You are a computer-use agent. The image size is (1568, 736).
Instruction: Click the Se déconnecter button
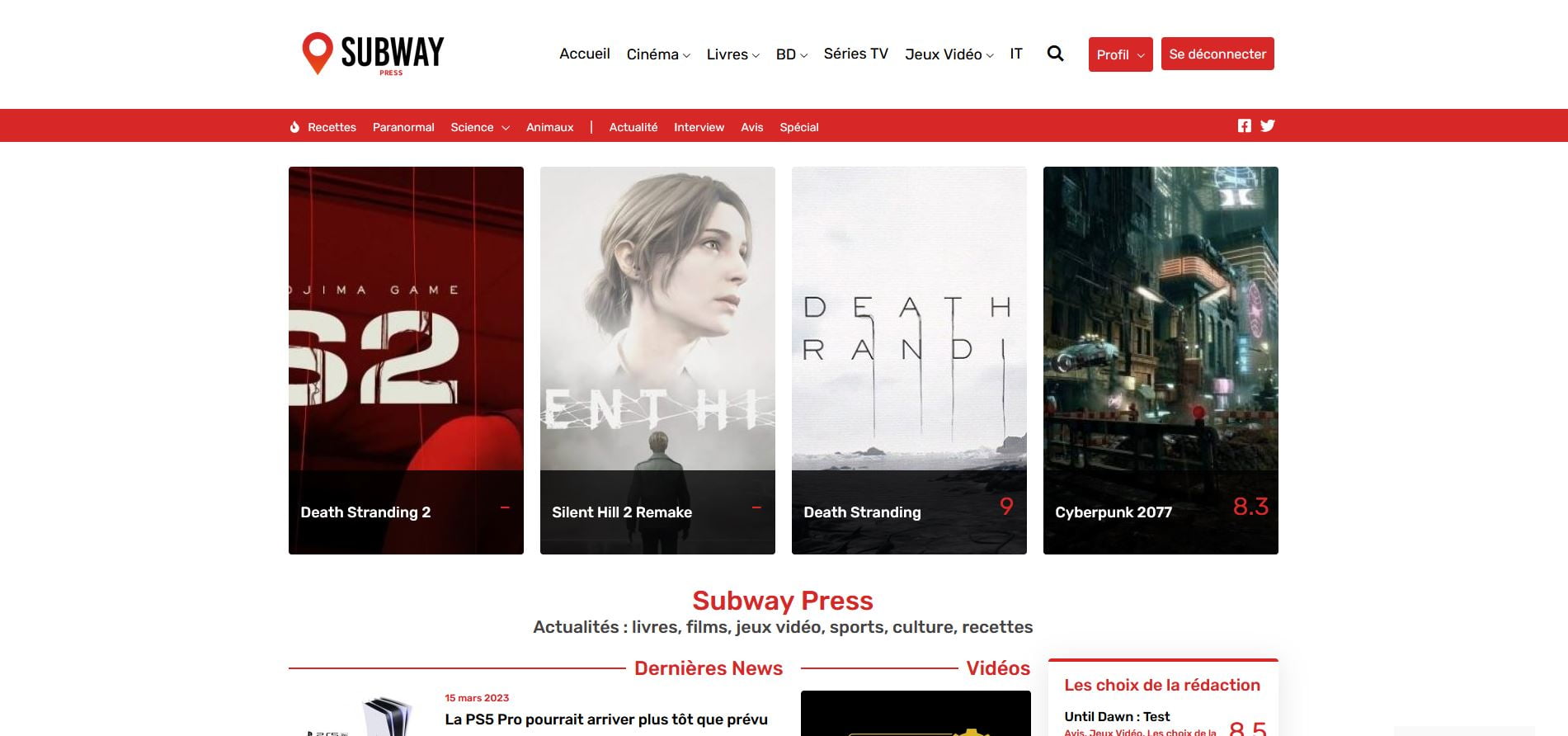[x=1217, y=54]
